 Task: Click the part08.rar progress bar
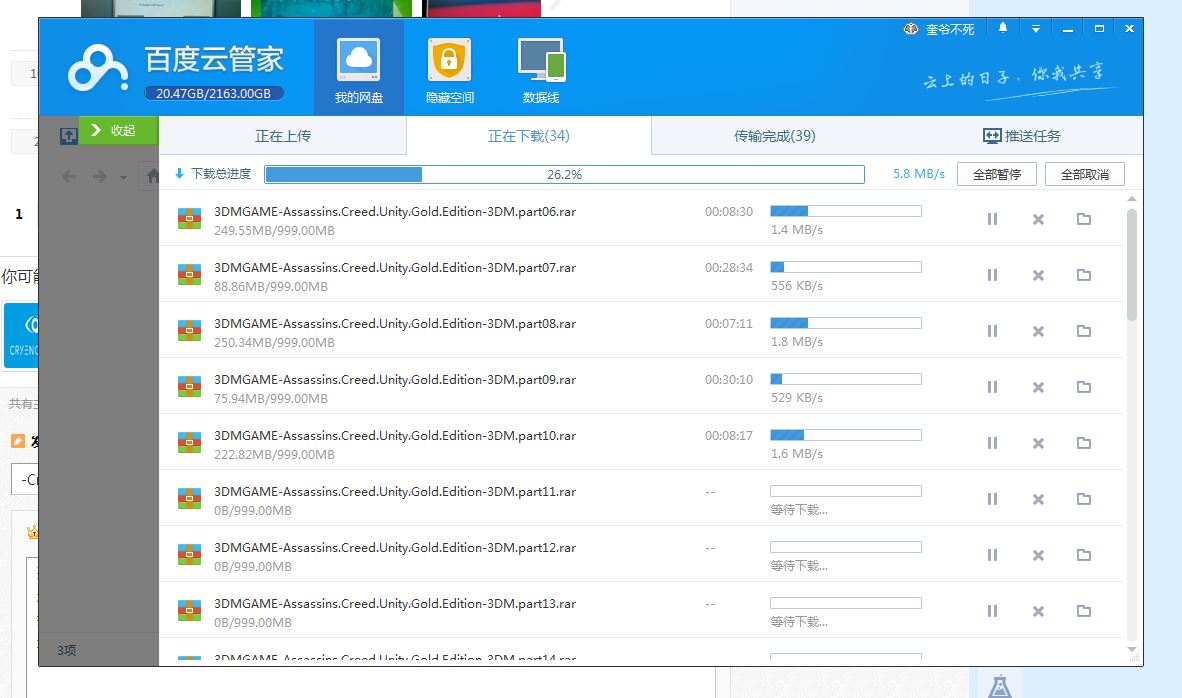(846, 323)
